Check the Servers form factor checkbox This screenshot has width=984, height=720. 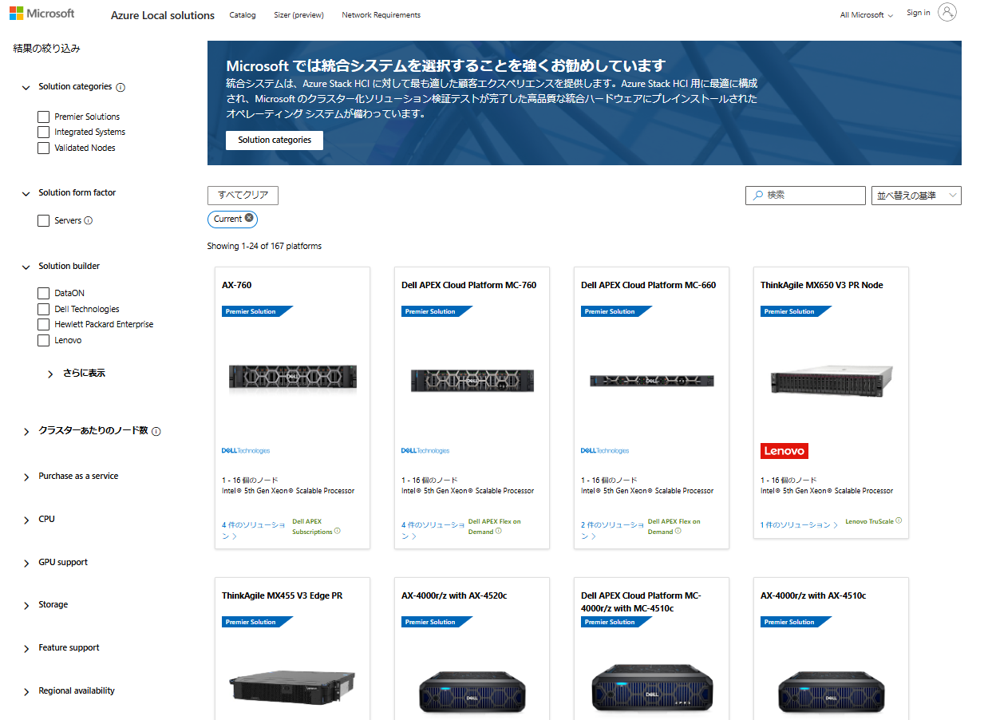click(x=43, y=221)
